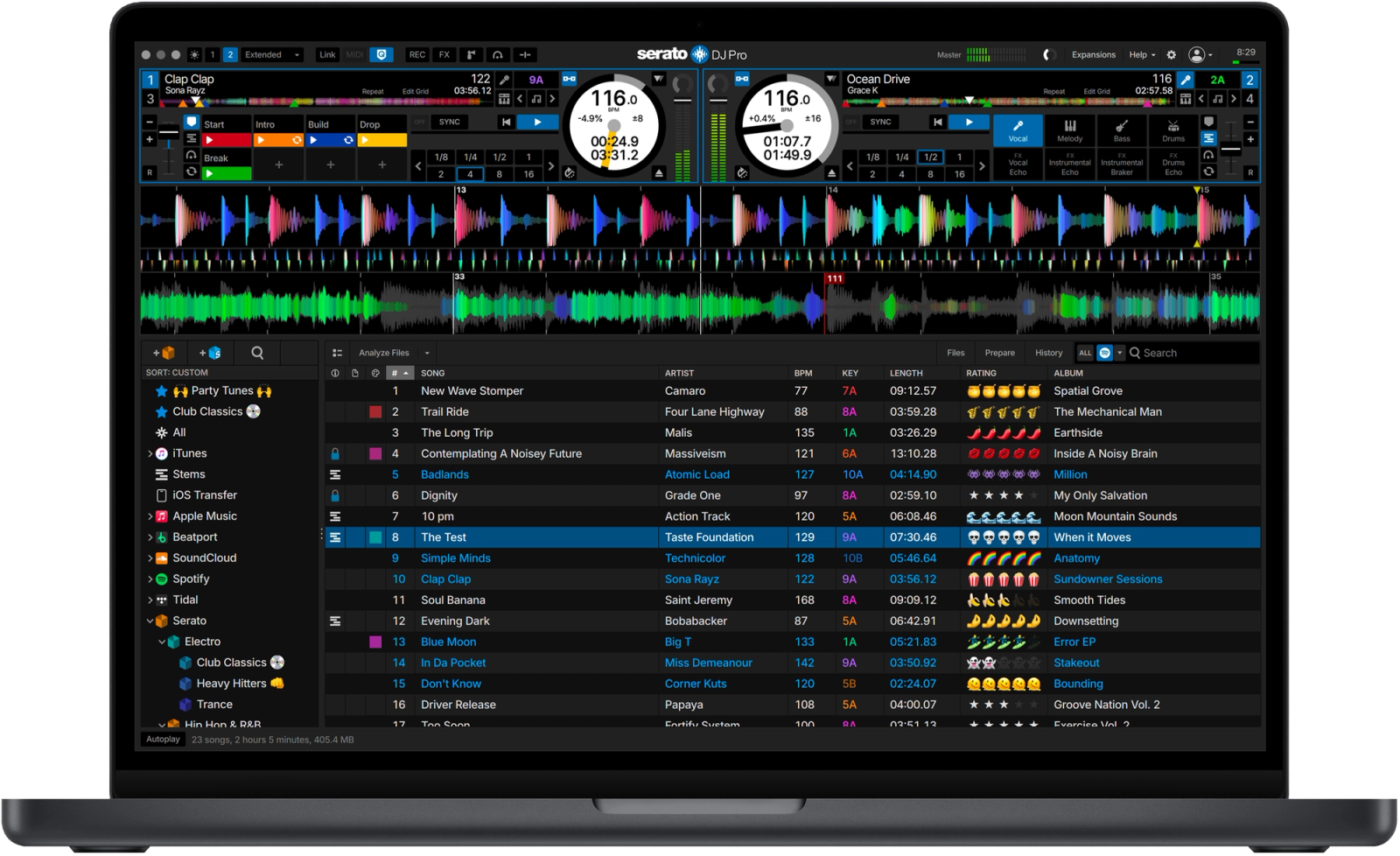
Task: Toggle the Bass stem on deck 2
Action: [x=1122, y=130]
